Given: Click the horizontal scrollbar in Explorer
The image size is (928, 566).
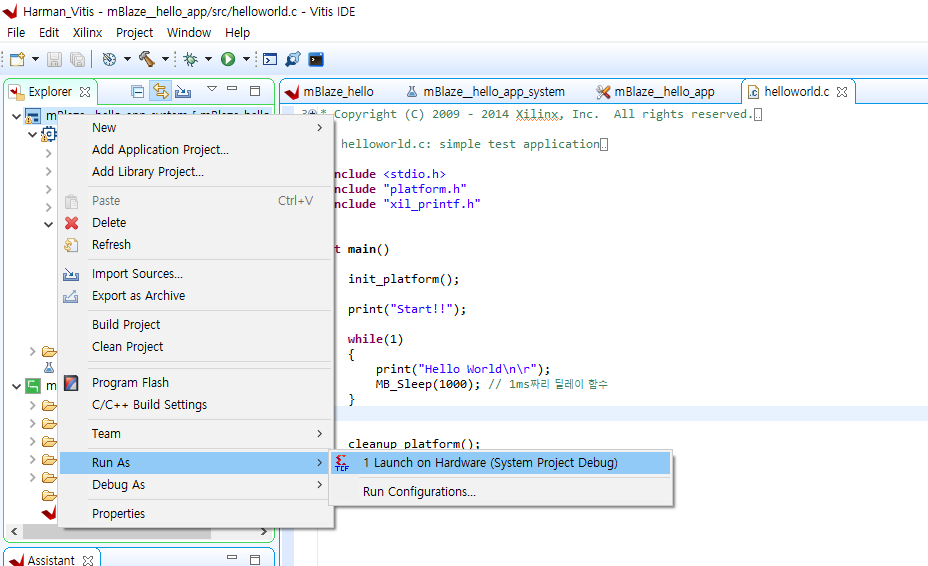Looking at the screenshot, I should [117, 532].
